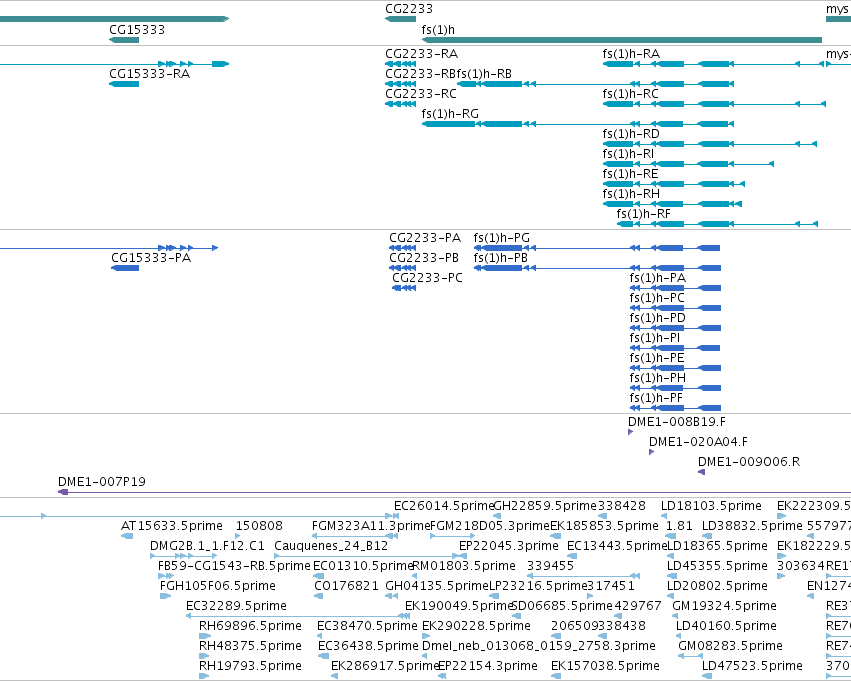The height and width of the screenshot is (681, 851).
Task: Select the 150808 EST label
Action: tap(259, 526)
